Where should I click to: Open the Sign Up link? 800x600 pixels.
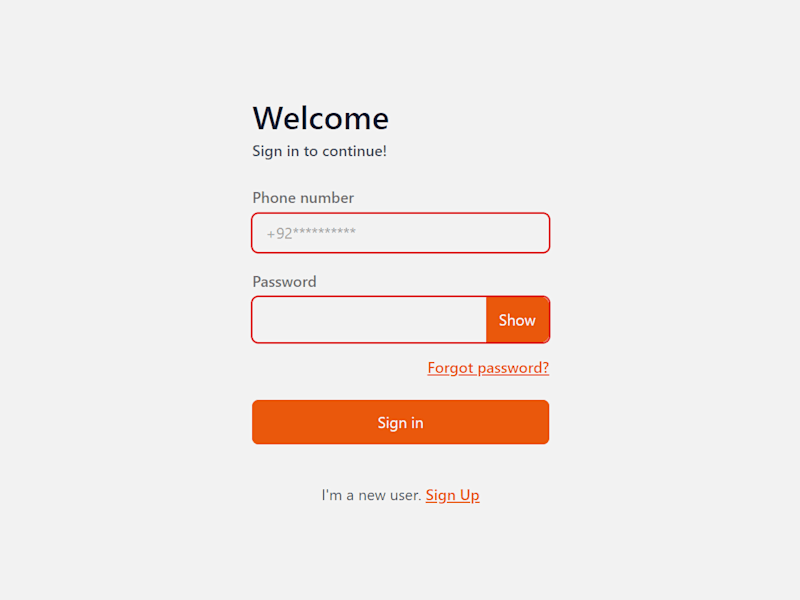point(453,495)
